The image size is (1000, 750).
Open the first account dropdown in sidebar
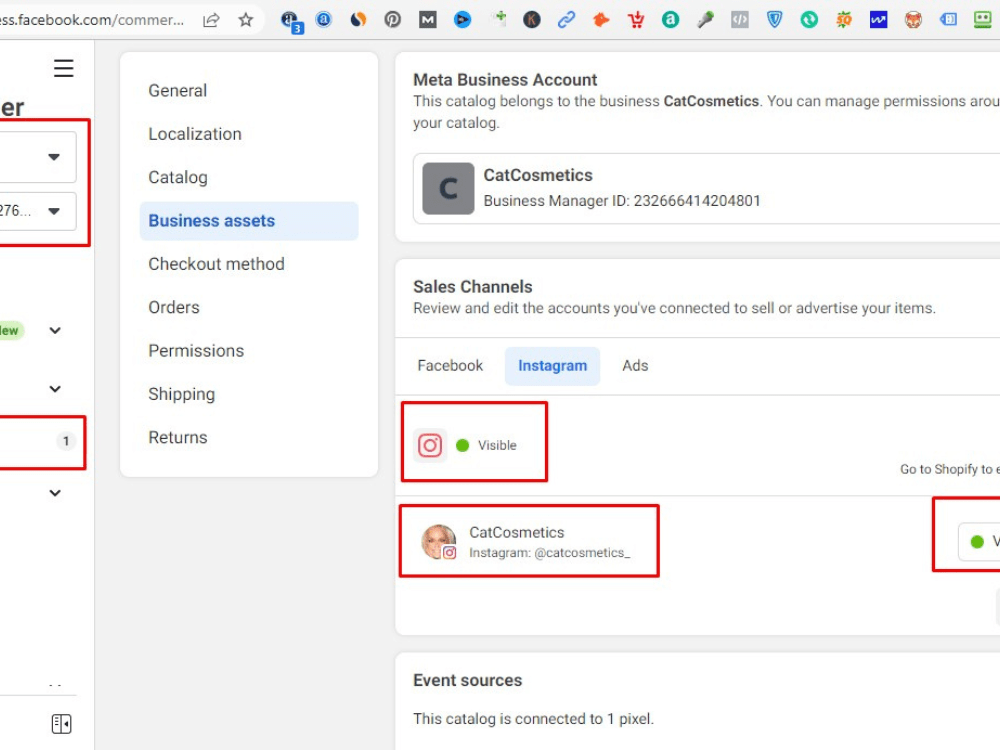[37, 157]
